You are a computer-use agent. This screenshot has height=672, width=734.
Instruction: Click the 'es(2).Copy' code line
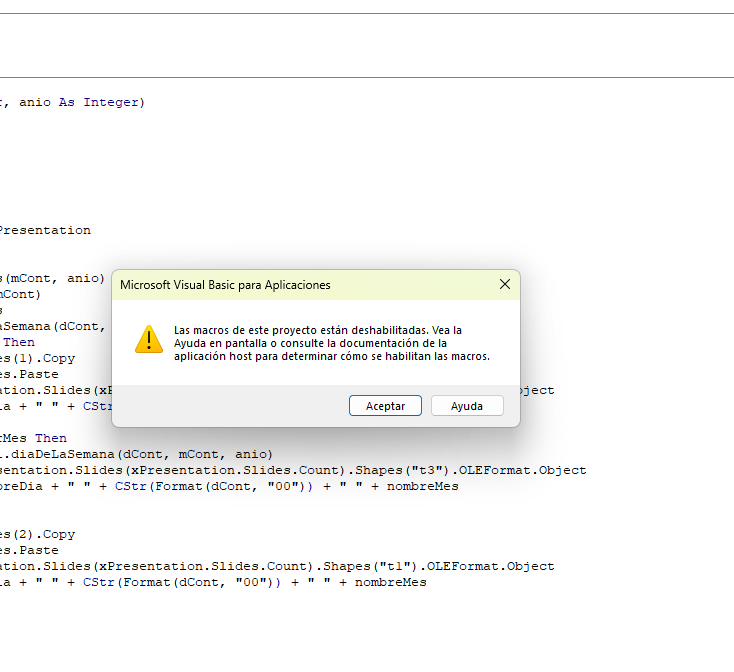pos(37,534)
